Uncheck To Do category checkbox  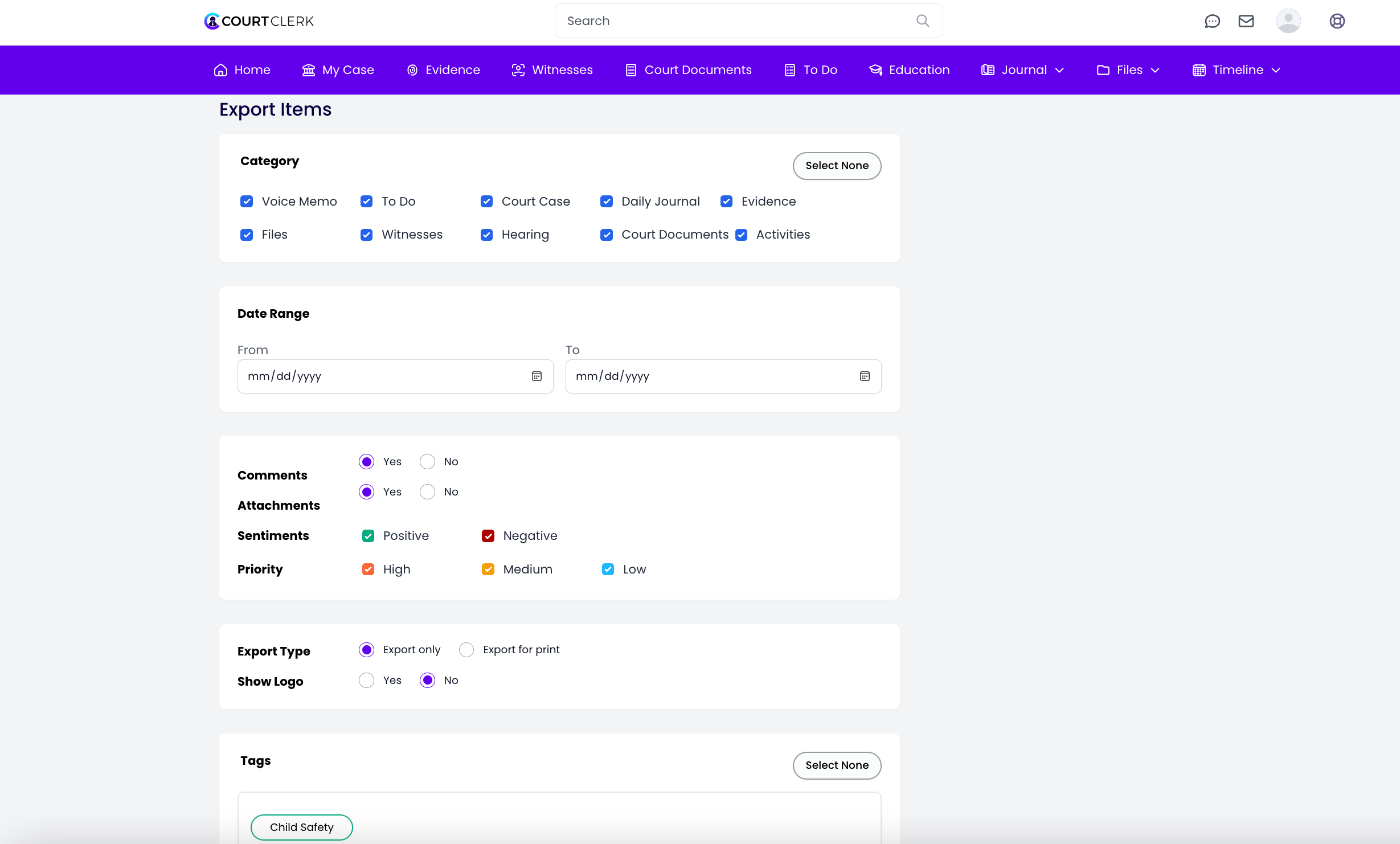pos(366,202)
